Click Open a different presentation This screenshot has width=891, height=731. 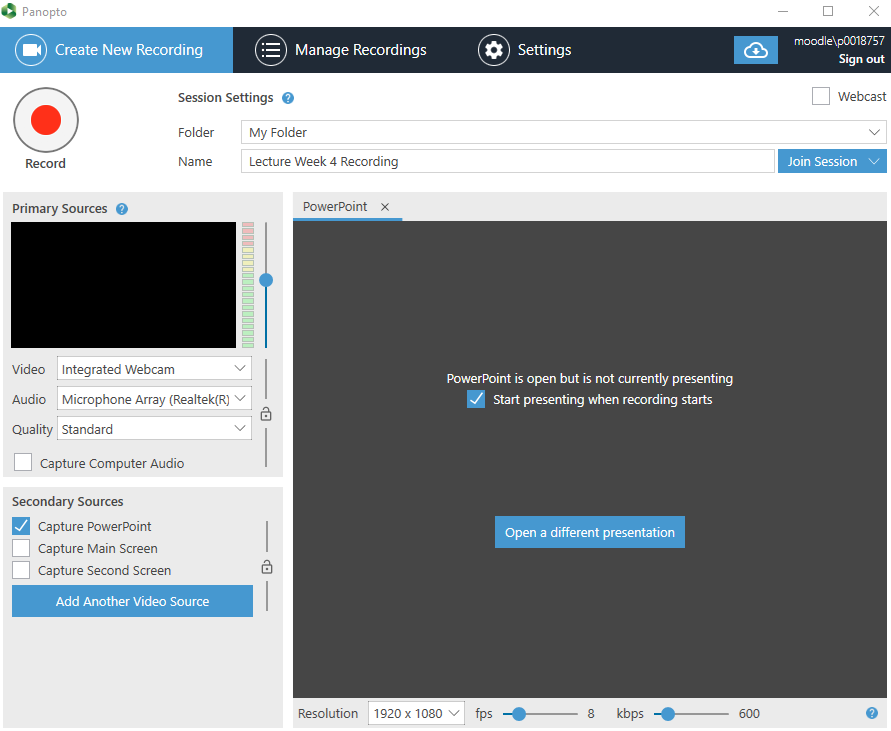pos(589,531)
